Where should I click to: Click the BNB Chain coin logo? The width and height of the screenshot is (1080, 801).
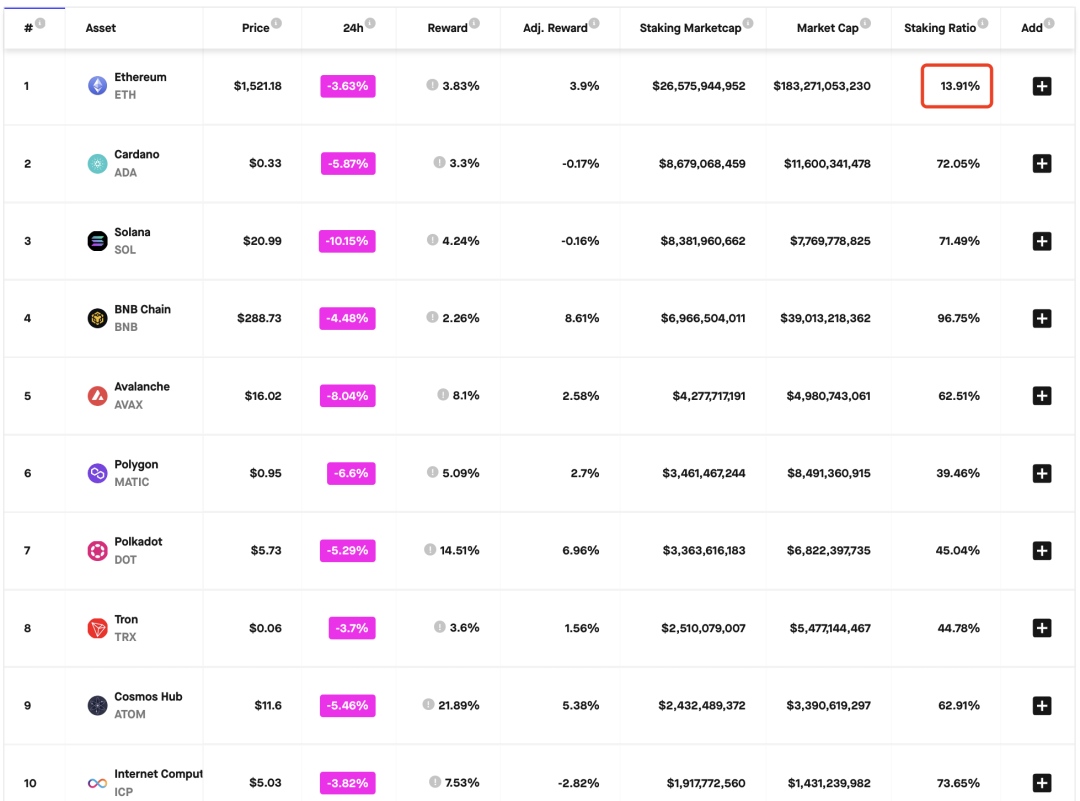[97, 318]
